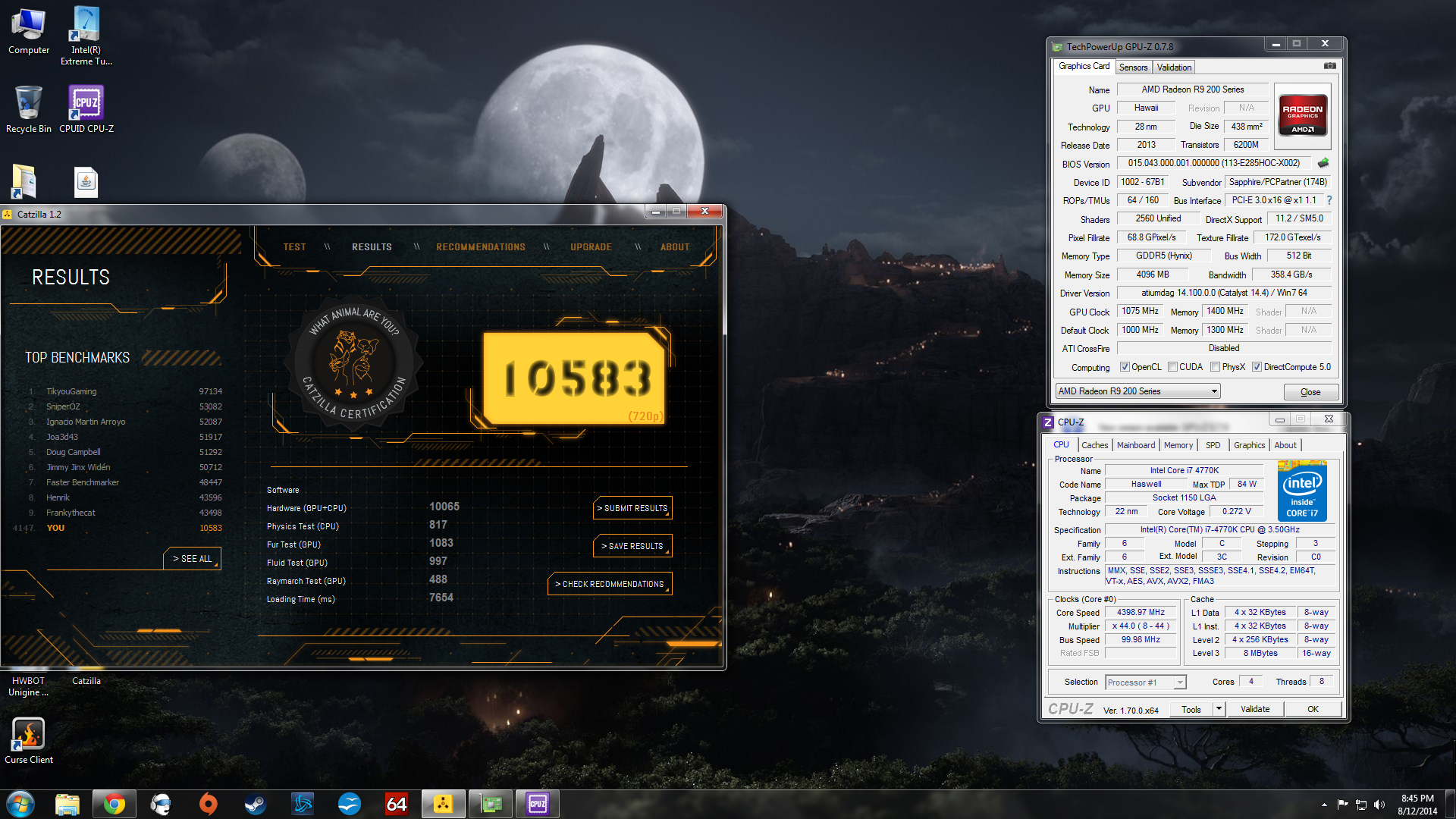Toggle the CUDA checkbox in GPU-Z

[1172, 367]
